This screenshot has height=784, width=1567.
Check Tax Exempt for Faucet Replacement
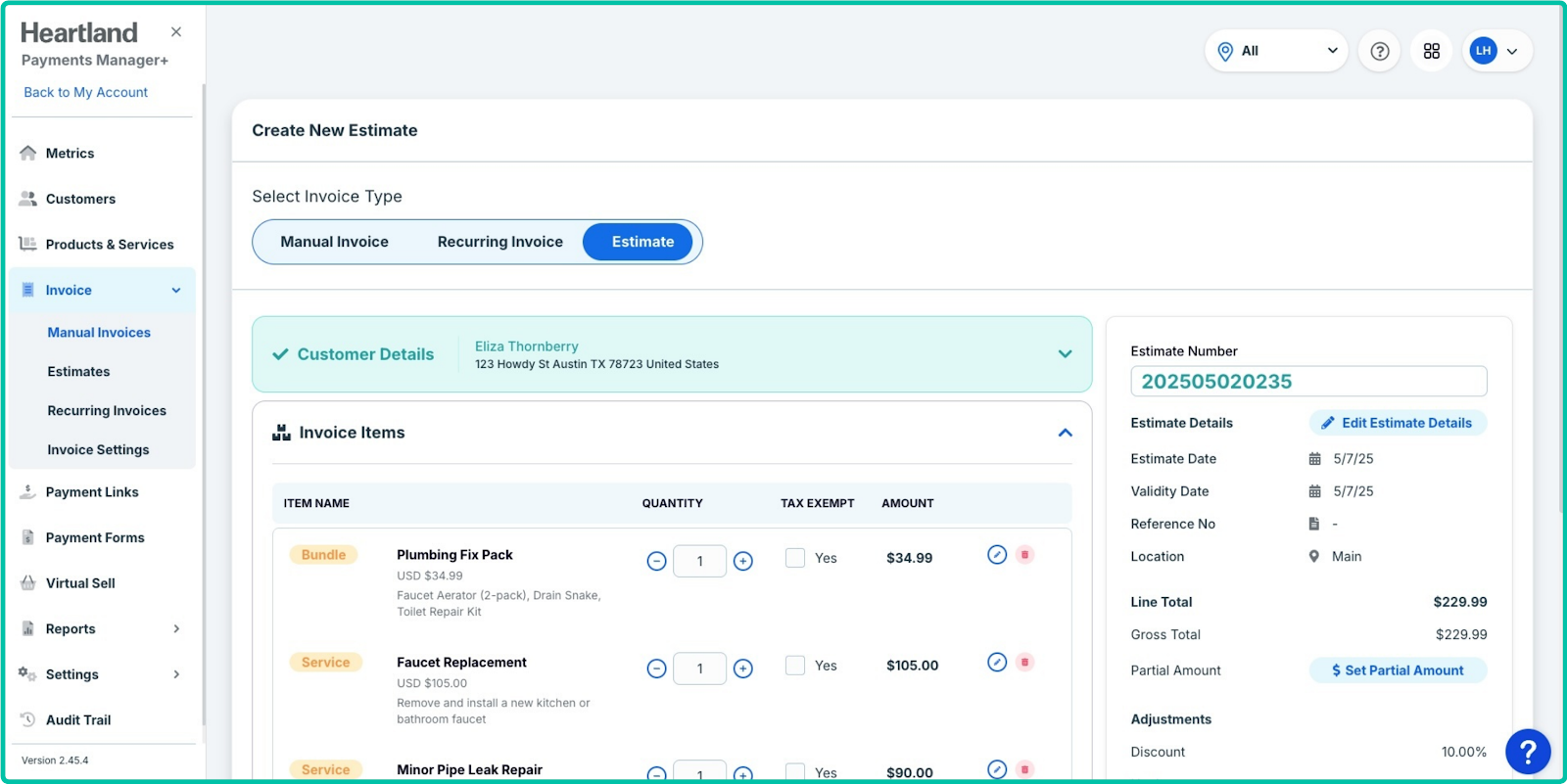tap(795, 666)
